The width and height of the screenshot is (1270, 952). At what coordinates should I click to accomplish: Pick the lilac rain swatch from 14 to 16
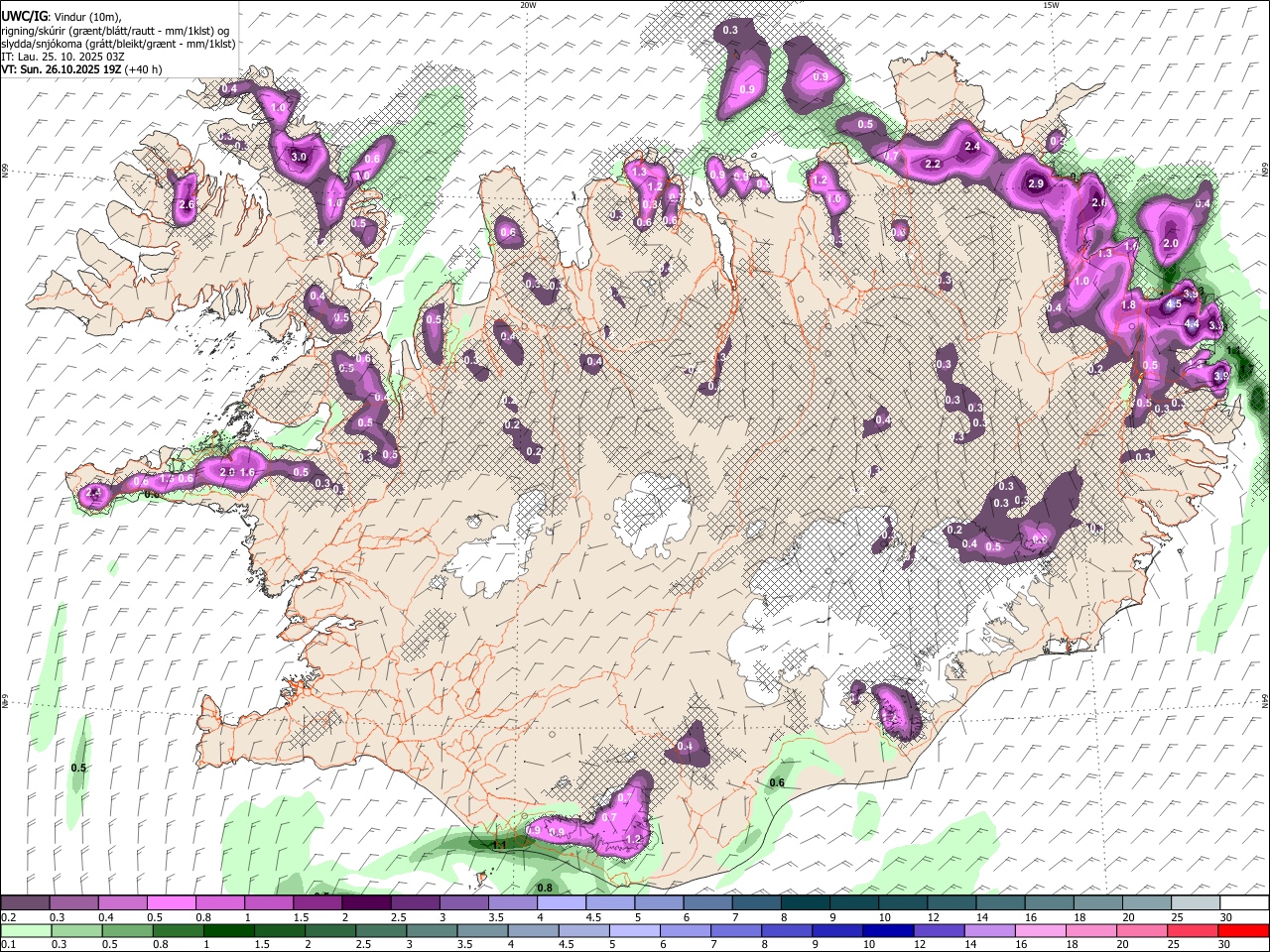coord(989,930)
